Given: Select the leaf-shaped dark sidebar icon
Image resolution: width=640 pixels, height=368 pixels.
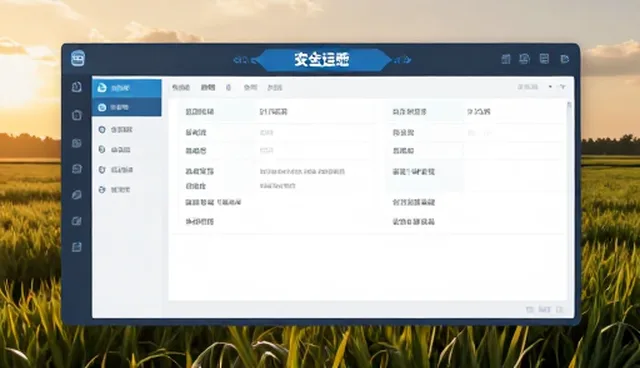Looking at the screenshot, I should point(77,195).
